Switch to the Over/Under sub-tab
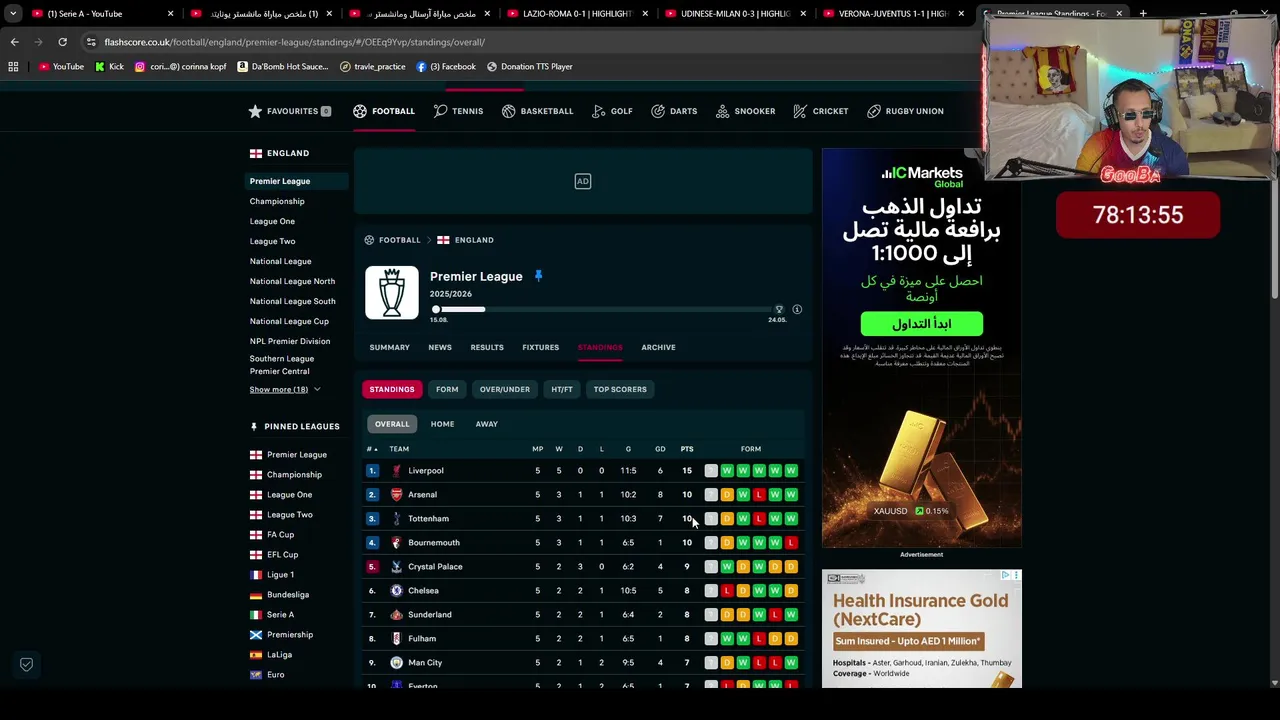The width and height of the screenshot is (1280, 720). click(x=504, y=389)
